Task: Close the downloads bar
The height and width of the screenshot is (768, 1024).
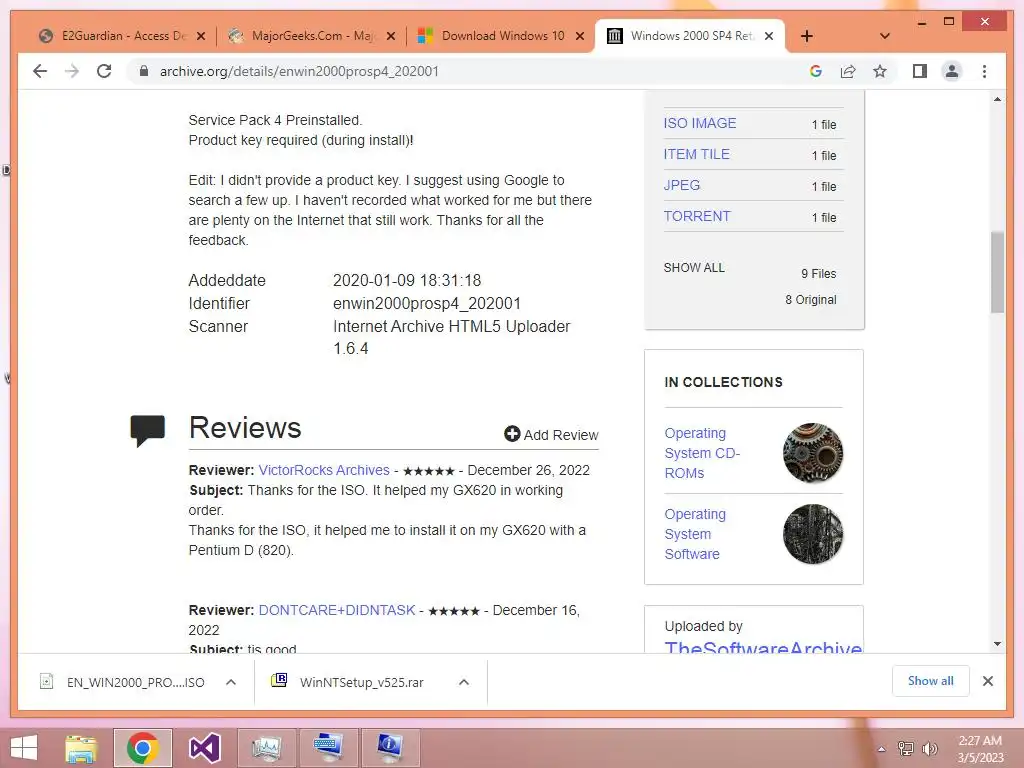Action: coord(988,681)
